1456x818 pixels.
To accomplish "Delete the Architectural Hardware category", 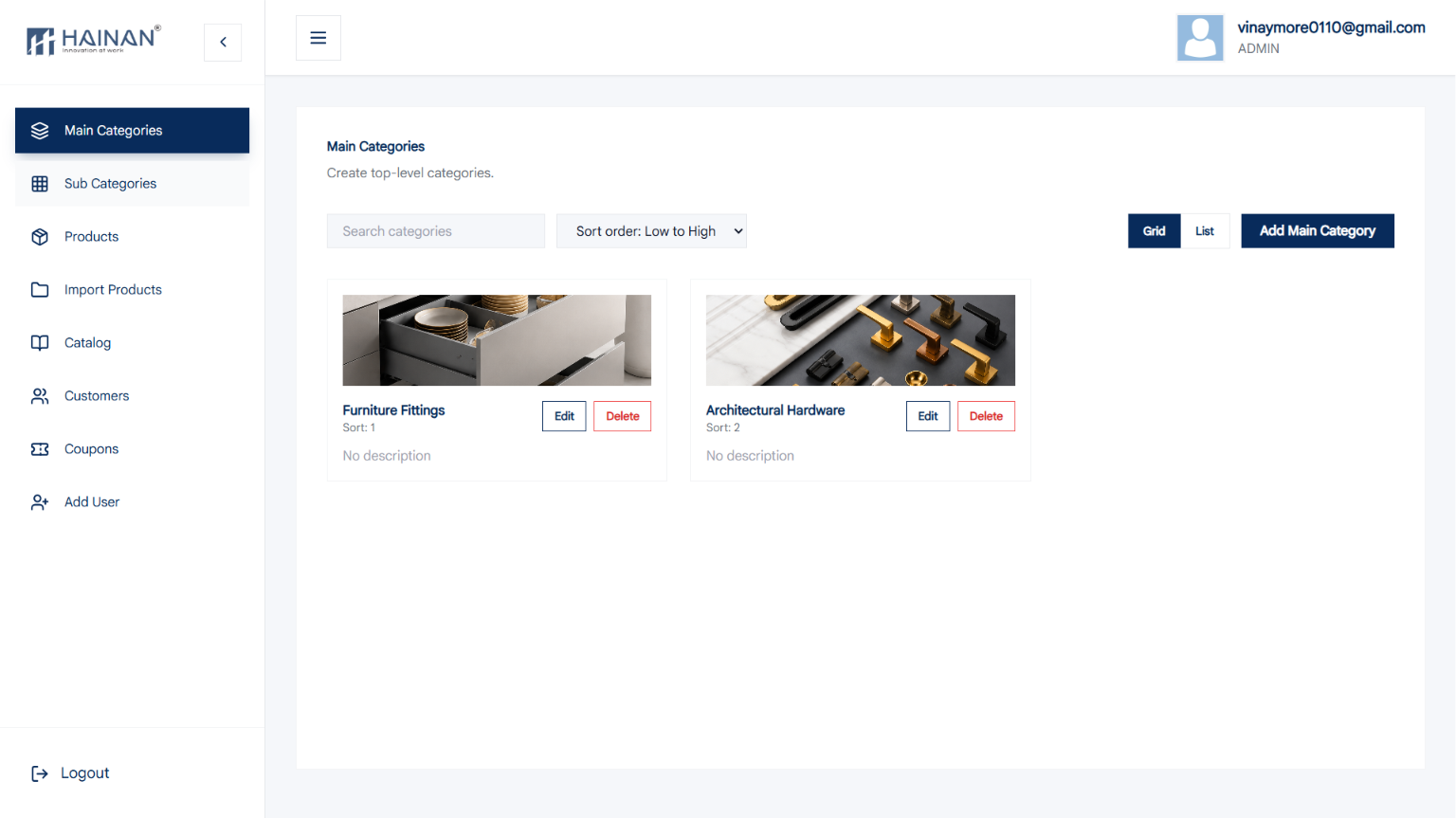I will click(986, 416).
